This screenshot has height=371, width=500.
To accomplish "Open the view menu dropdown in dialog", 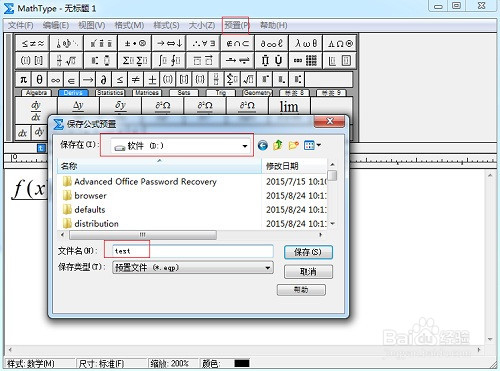I will coord(312,145).
